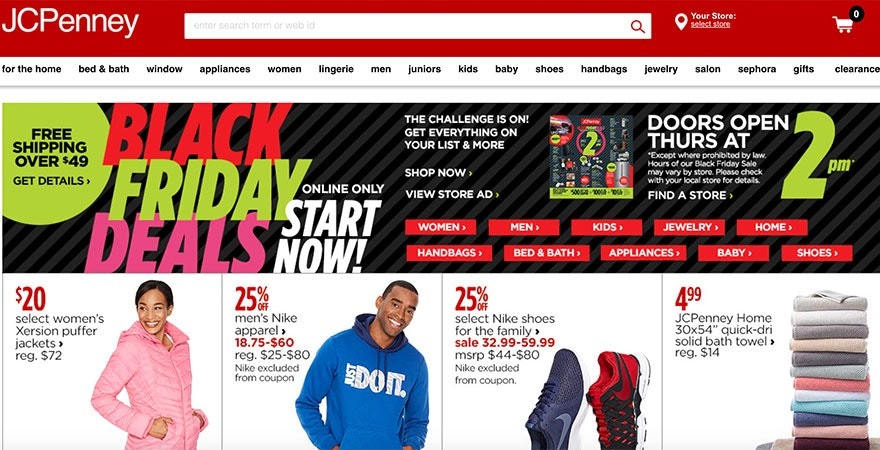Click the red WOMEN deals button
This screenshot has width=880, height=450.
click(441, 227)
